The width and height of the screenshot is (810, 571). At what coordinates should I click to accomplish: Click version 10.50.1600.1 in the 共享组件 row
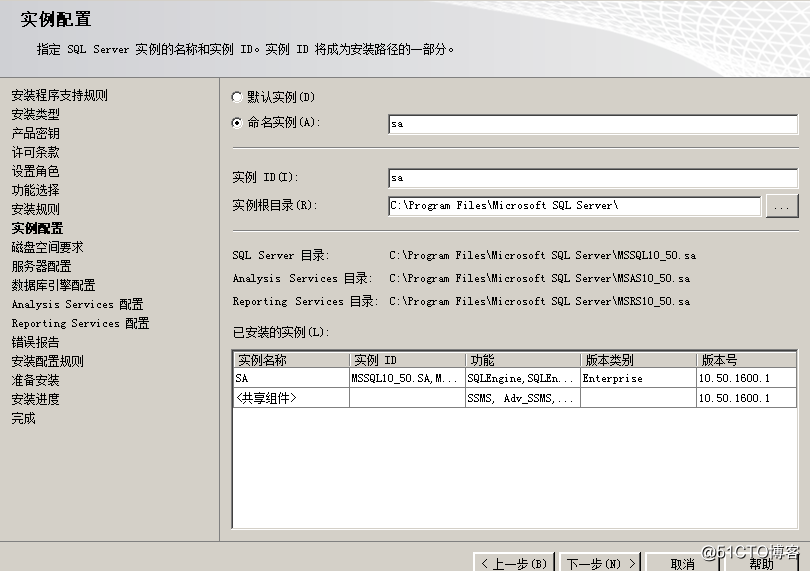tap(746, 398)
